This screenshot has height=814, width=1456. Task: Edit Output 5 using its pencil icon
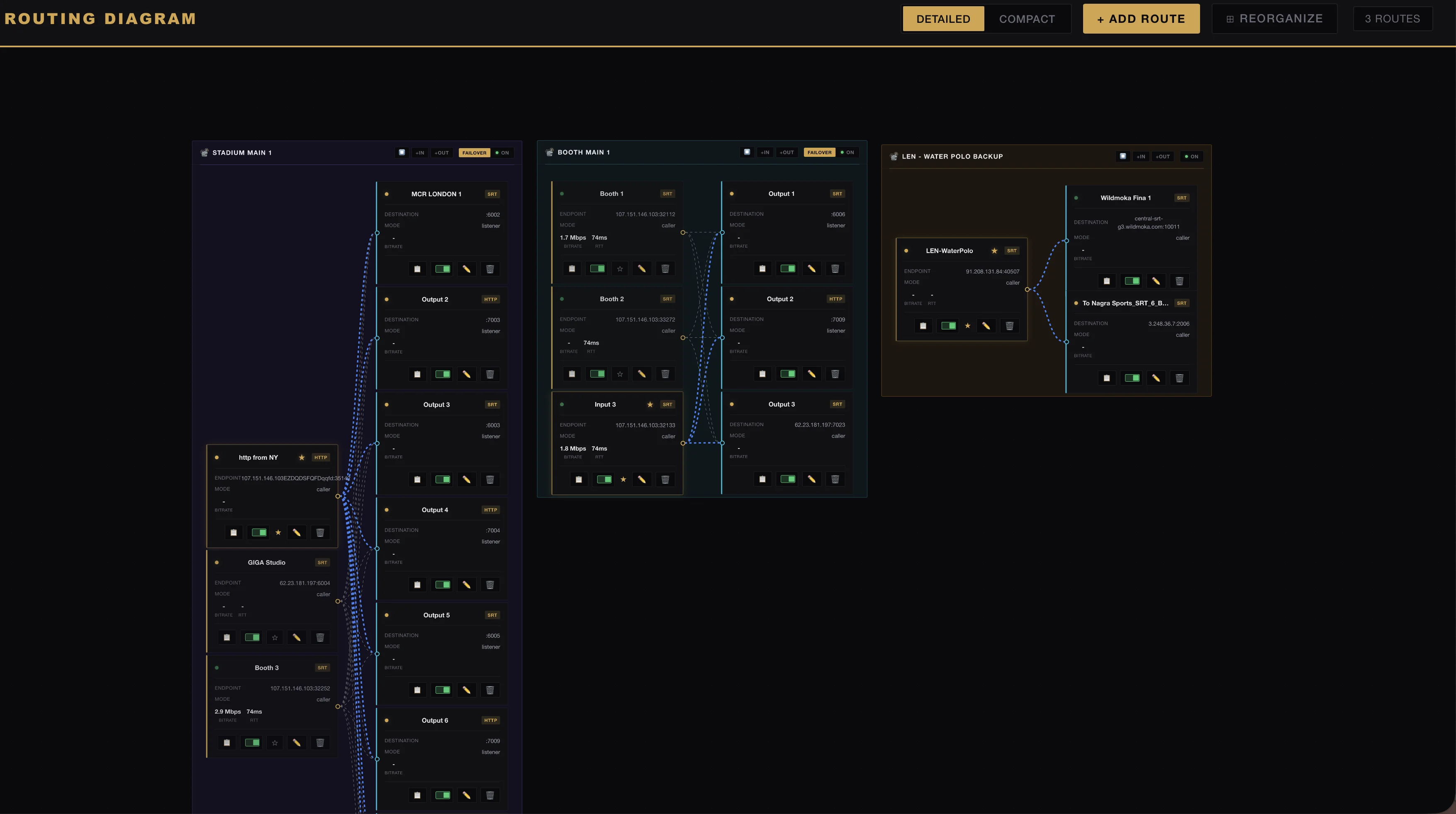pyautogui.click(x=467, y=690)
